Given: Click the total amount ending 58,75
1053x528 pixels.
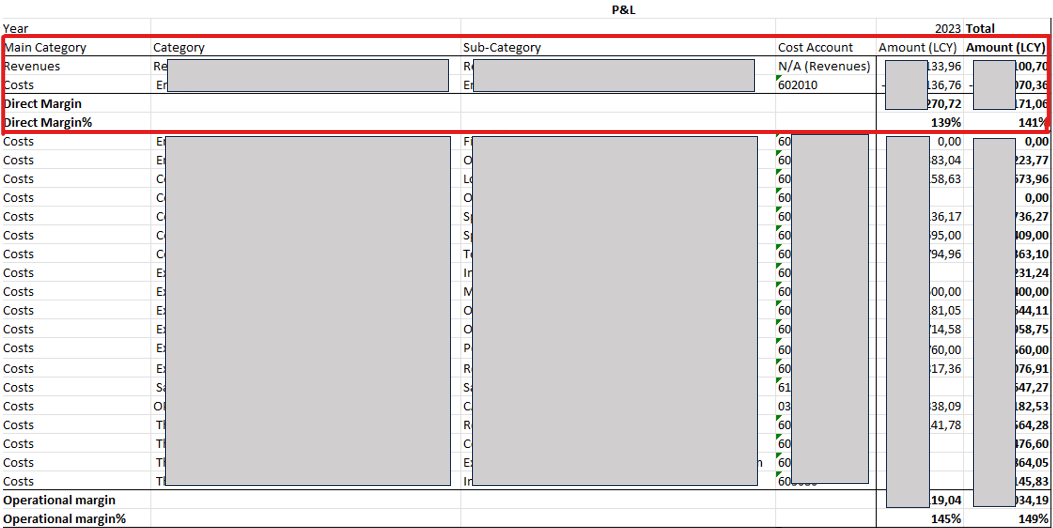Looking at the screenshot, I should pyautogui.click(x=1032, y=330).
